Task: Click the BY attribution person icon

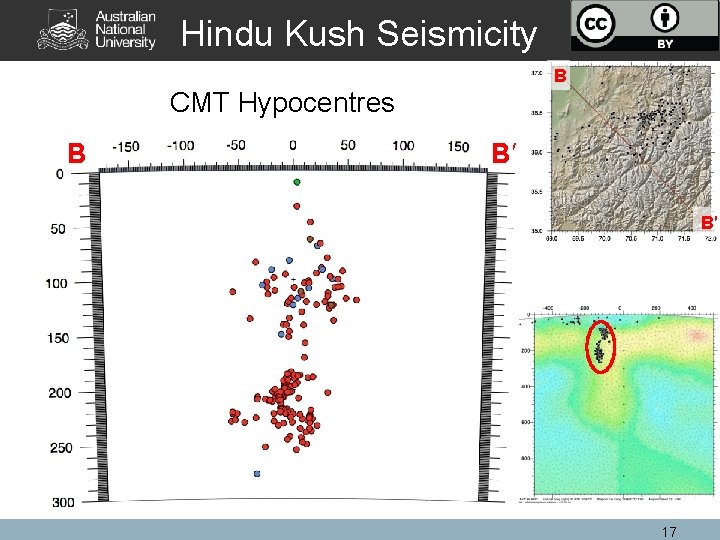Action: 665,18
